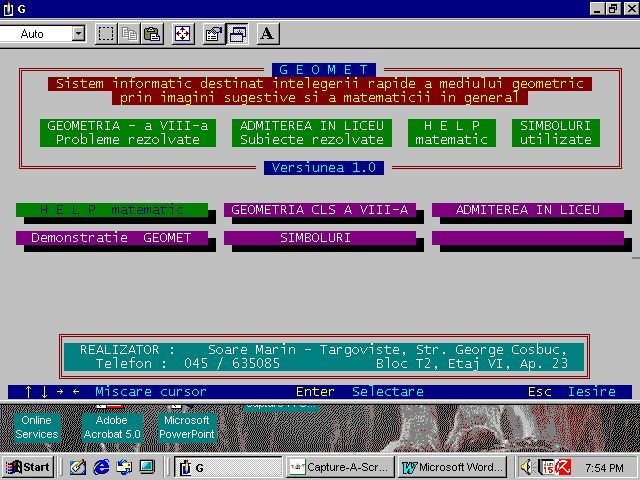Screen dimensions: 640x480
Task: Toggle Full screen toolbar icon
Action: coord(182,34)
